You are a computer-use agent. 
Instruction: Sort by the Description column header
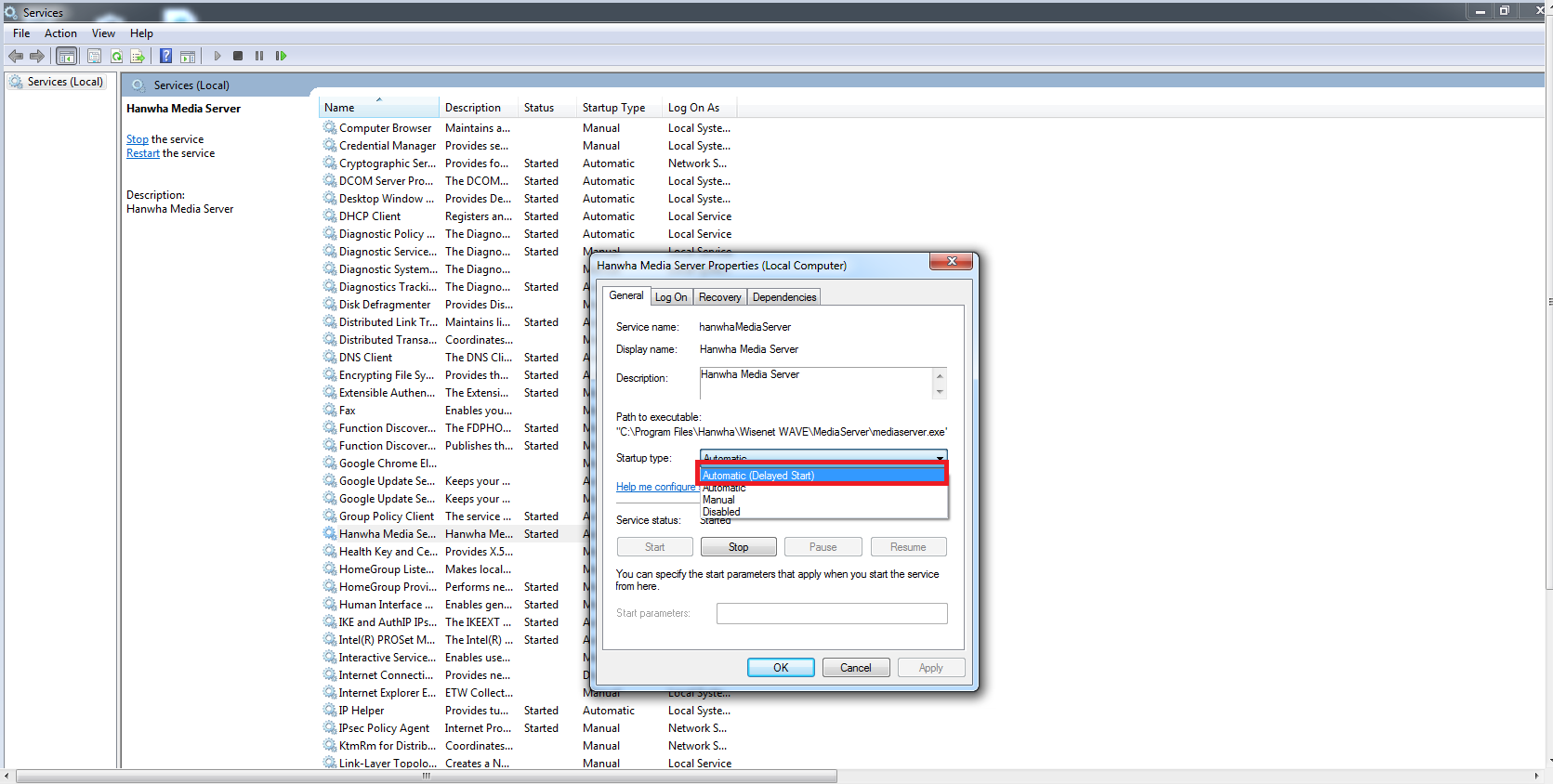479,108
